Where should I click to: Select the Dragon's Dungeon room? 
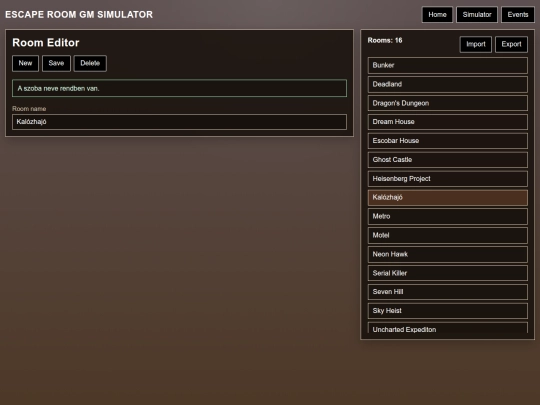click(x=448, y=103)
